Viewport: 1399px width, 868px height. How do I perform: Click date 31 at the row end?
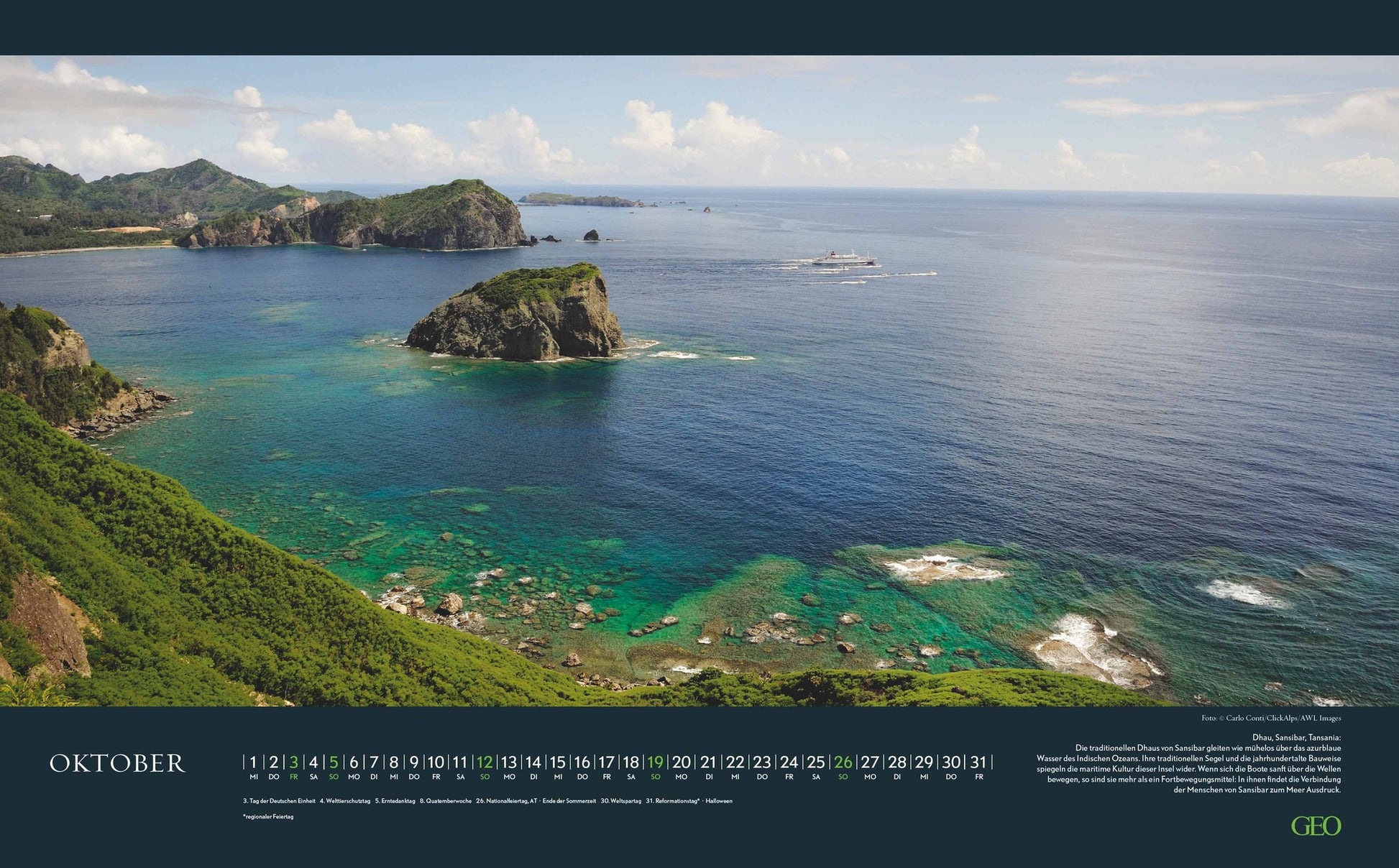click(978, 762)
